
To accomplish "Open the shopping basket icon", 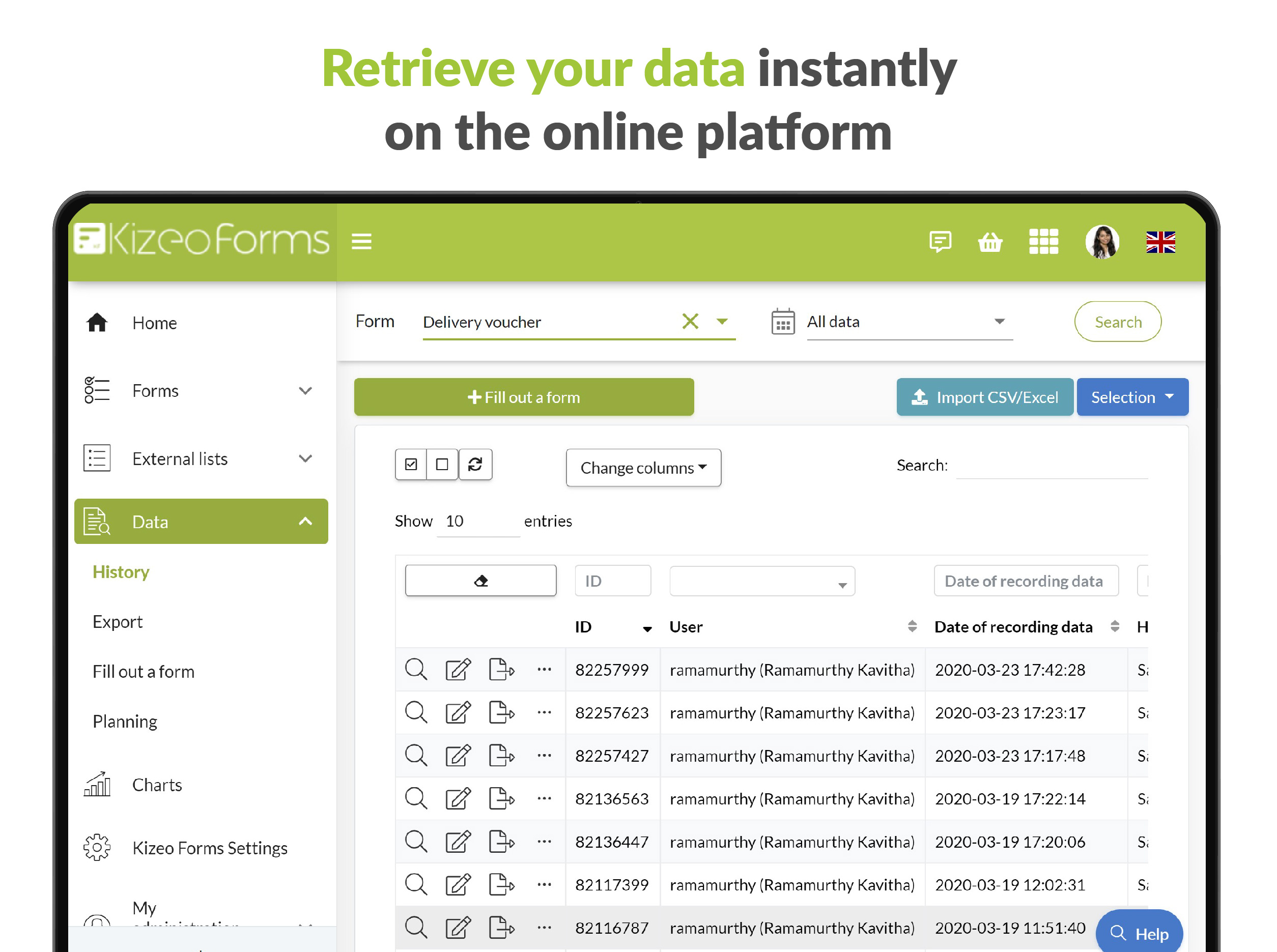I will coord(990,242).
